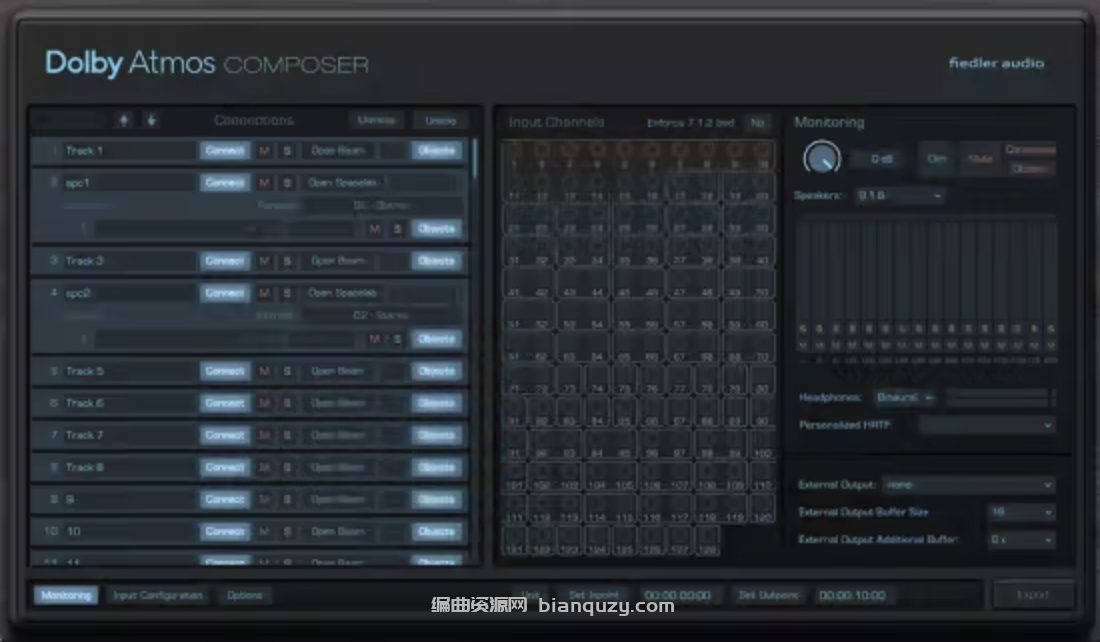Click the Track 5 name field
Viewport: 1100px width, 642px height.
128,371
